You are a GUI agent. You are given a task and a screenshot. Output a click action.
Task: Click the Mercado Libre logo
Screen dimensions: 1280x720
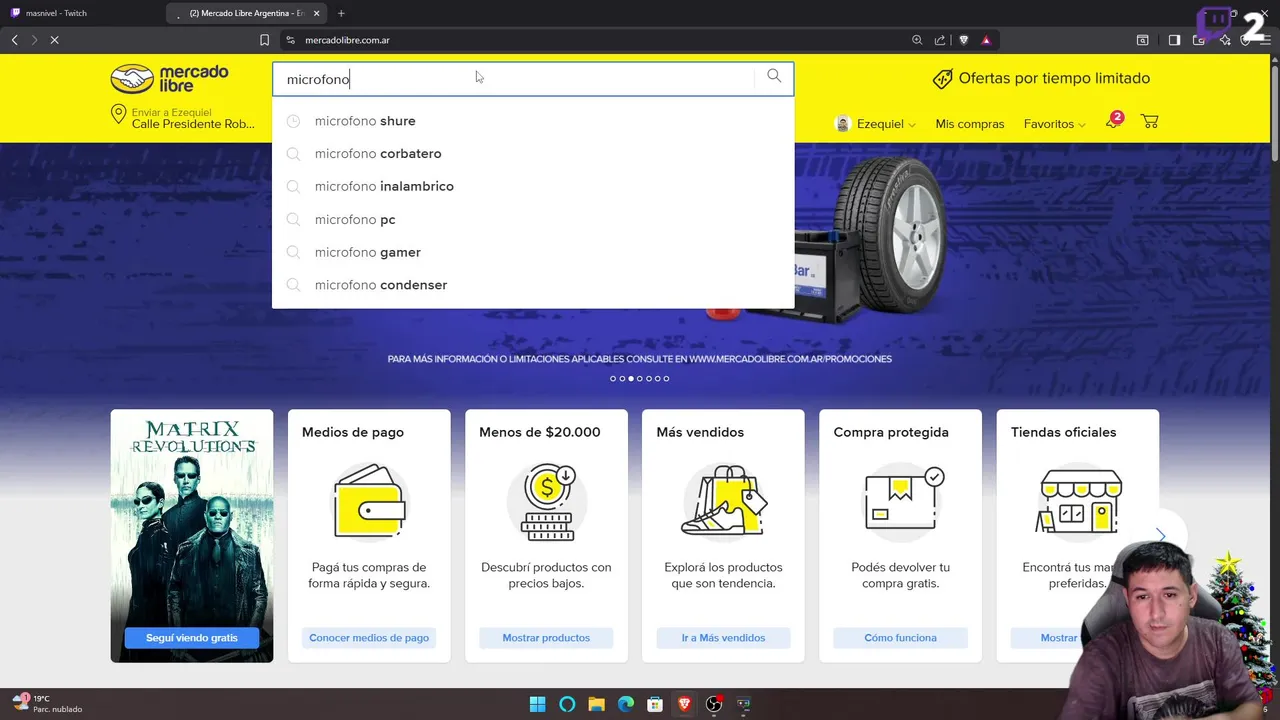tap(169, 78)
